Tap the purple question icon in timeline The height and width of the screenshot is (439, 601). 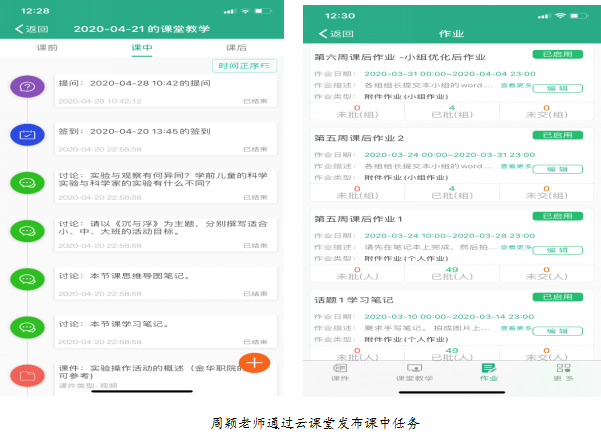click(x=27, y=87)
